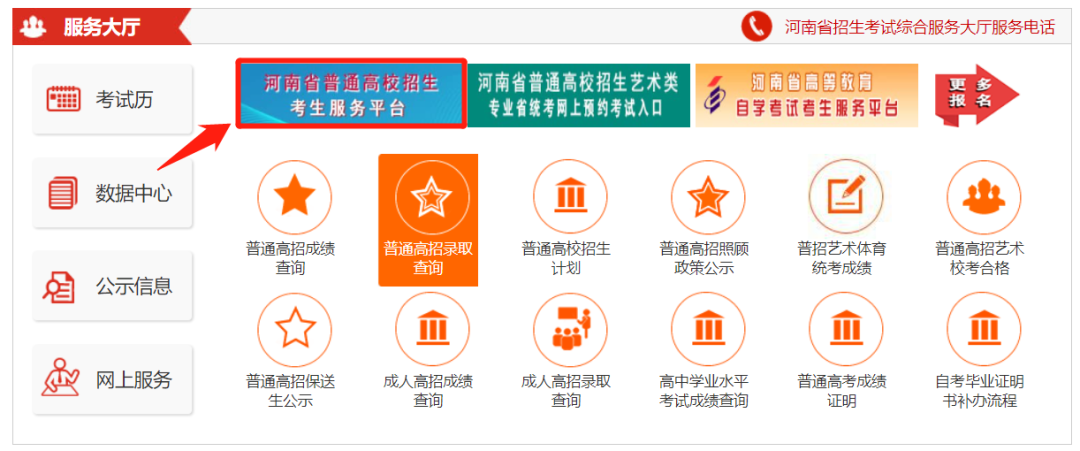
Task: Open 普通高招保送生公示 star icon
Action: pos(294,330)
